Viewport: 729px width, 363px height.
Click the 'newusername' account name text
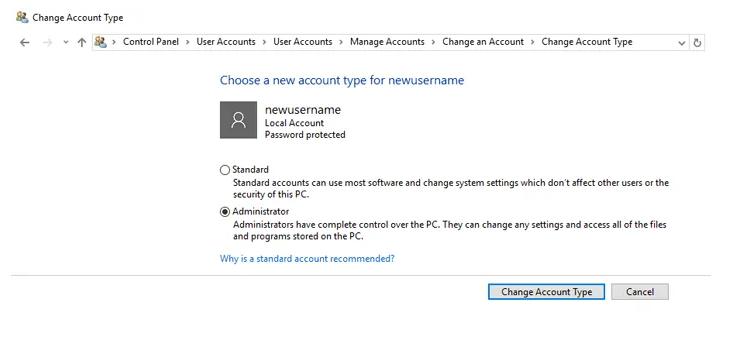(x=303, y=110)
